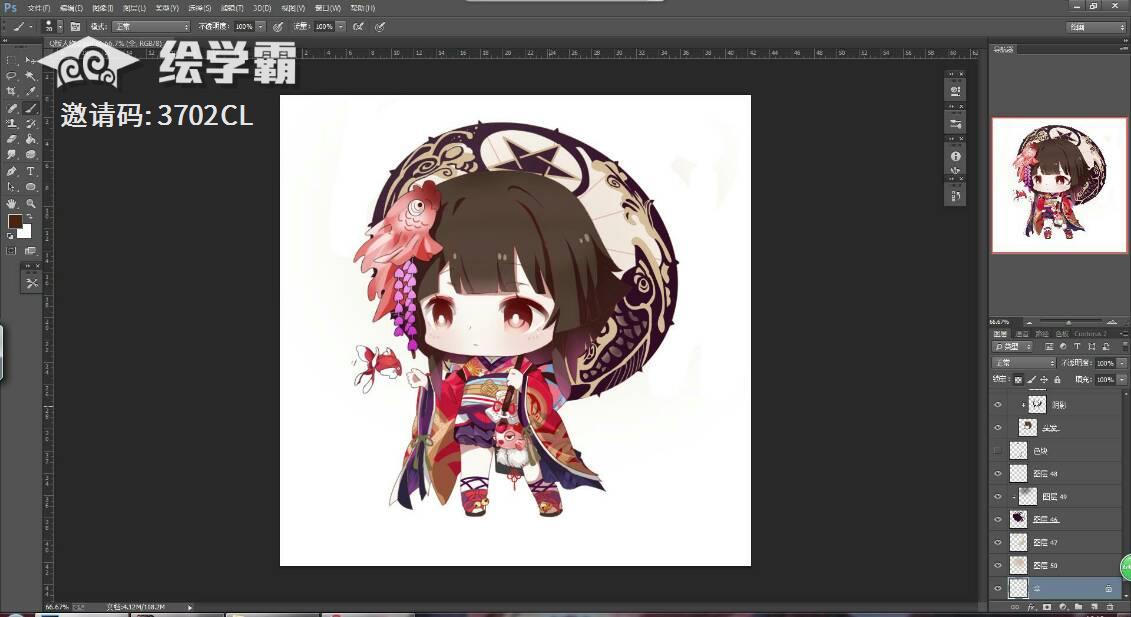Adjust the Navigator zoom slider
This screenshot has width=1131, height=617.
1068,322
